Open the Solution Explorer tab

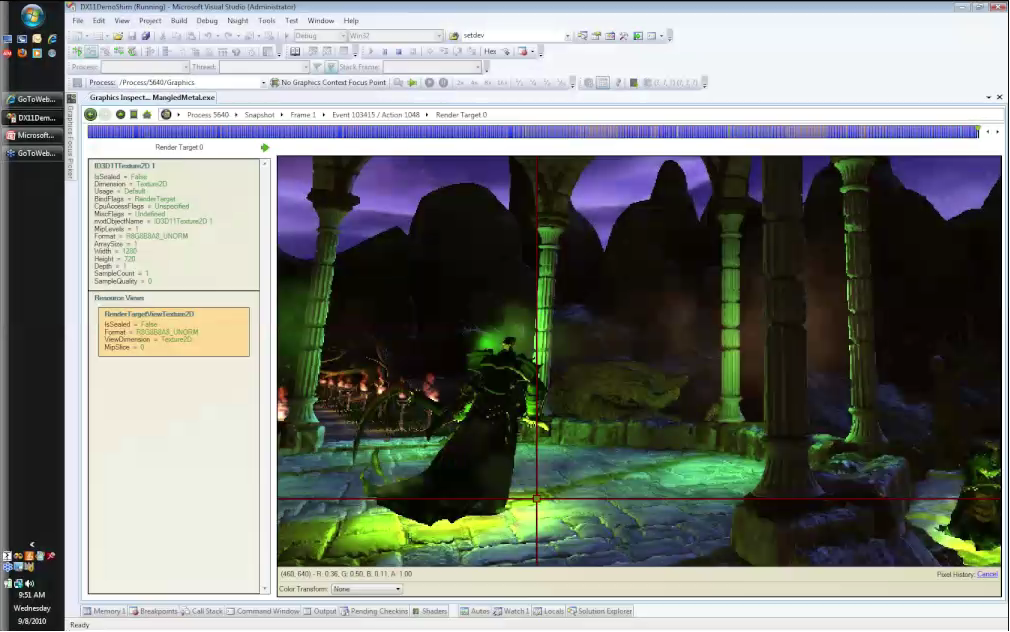600,611
